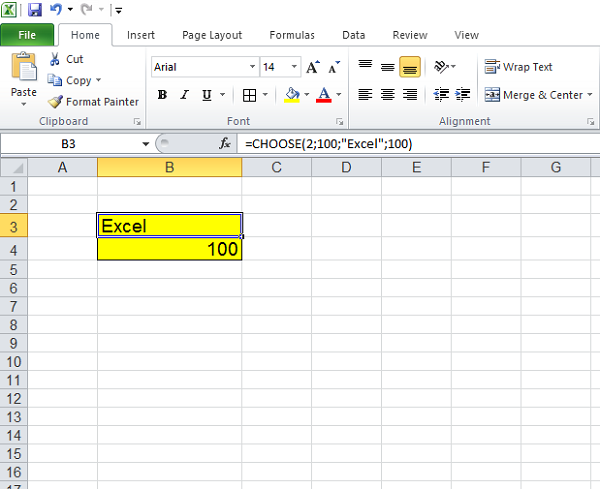Toggle Italic formatting
This screenshot has height=489, width=600.
[x=184, y=95]
